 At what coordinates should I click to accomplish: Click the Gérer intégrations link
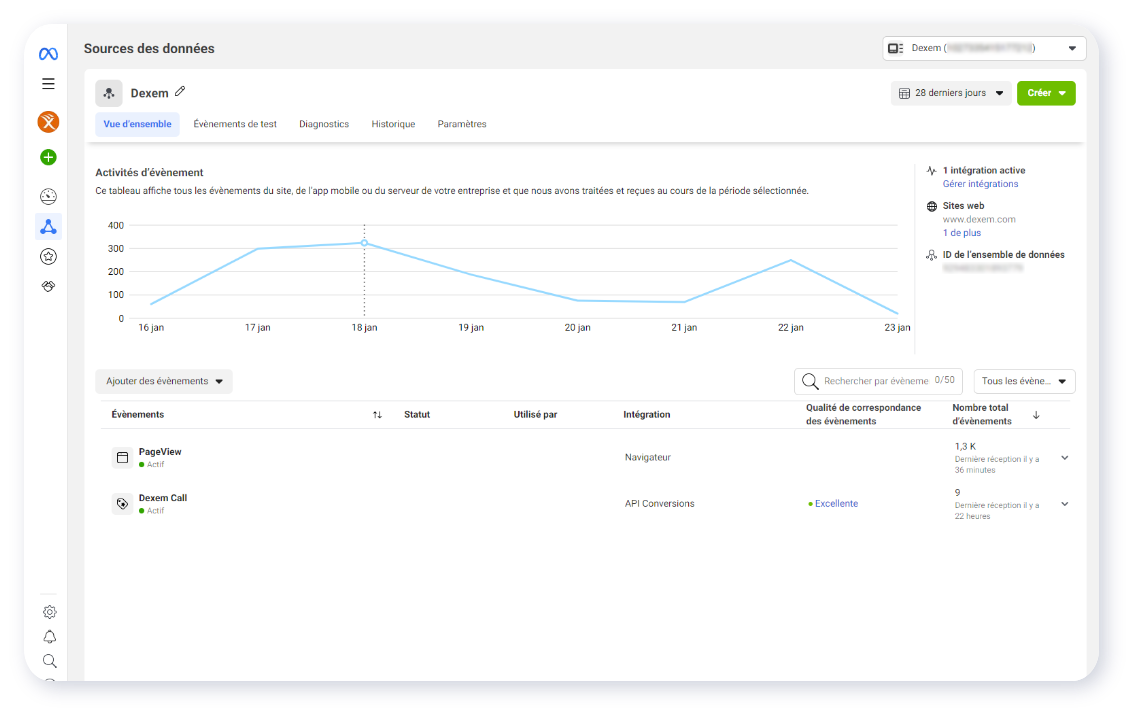coord(980,184)
